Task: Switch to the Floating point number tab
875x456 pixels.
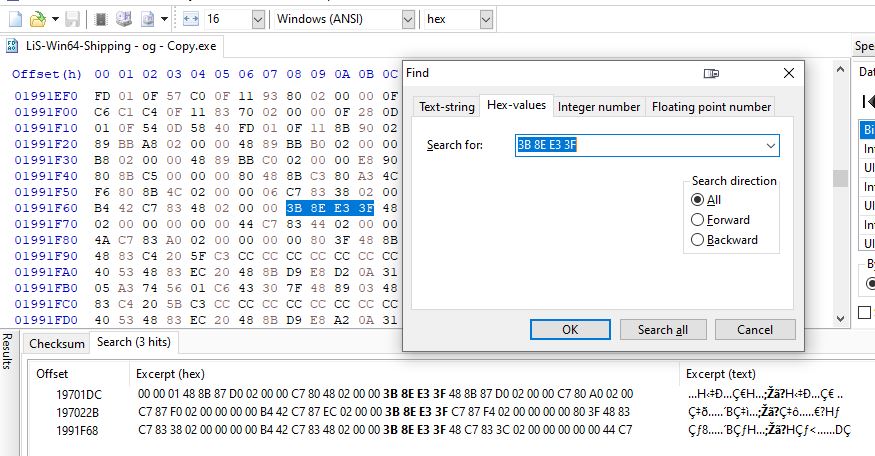Action: point(711,107)
